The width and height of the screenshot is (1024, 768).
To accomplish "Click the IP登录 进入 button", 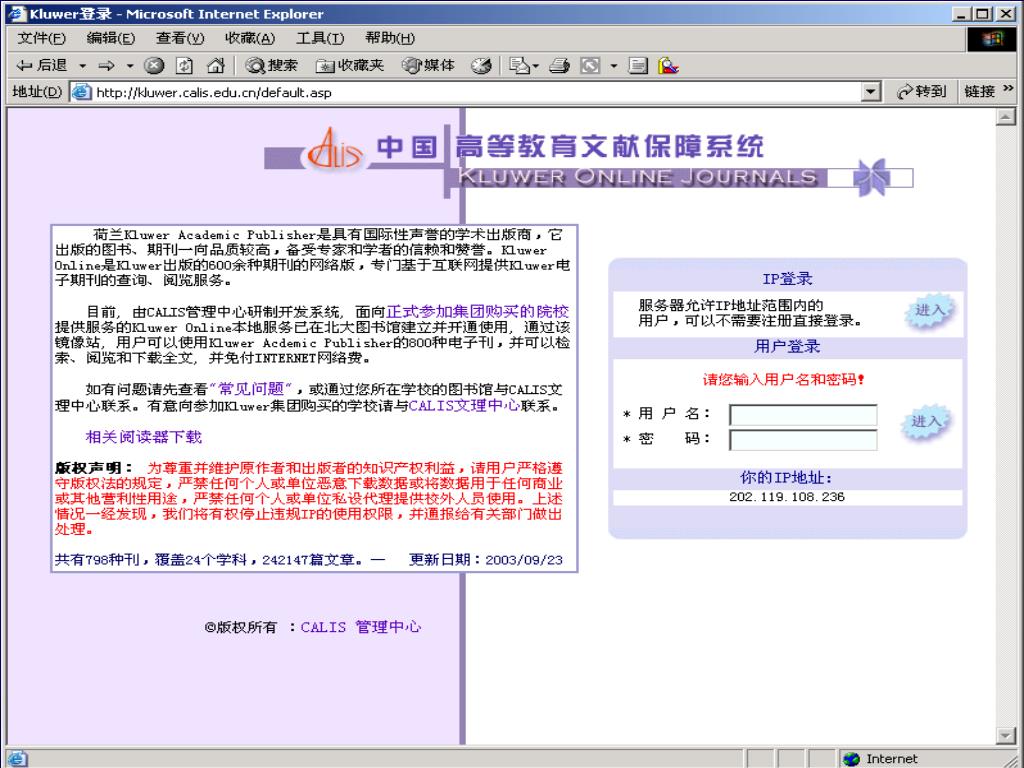I will pyautogui.click(x=929, y=310).
